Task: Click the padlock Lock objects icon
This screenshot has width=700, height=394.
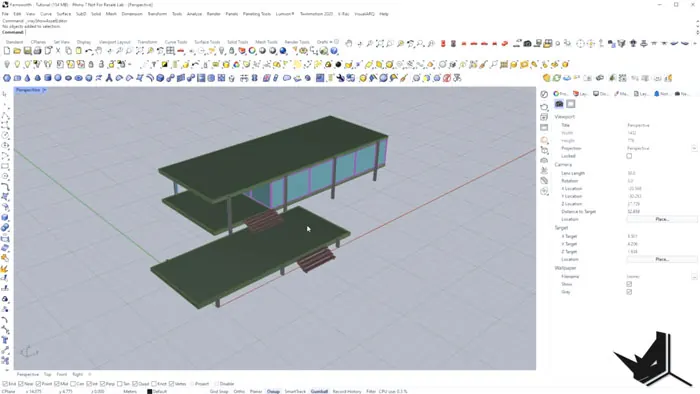Action: pos(91,64)
